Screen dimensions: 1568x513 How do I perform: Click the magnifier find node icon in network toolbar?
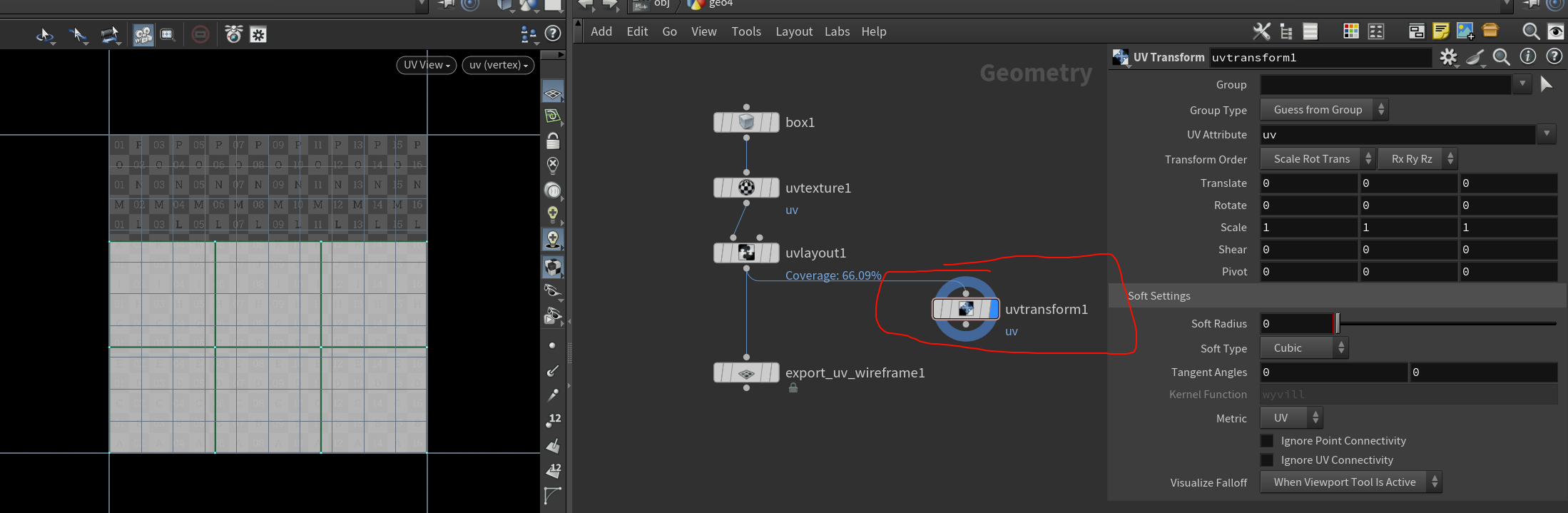[1531, 31]
